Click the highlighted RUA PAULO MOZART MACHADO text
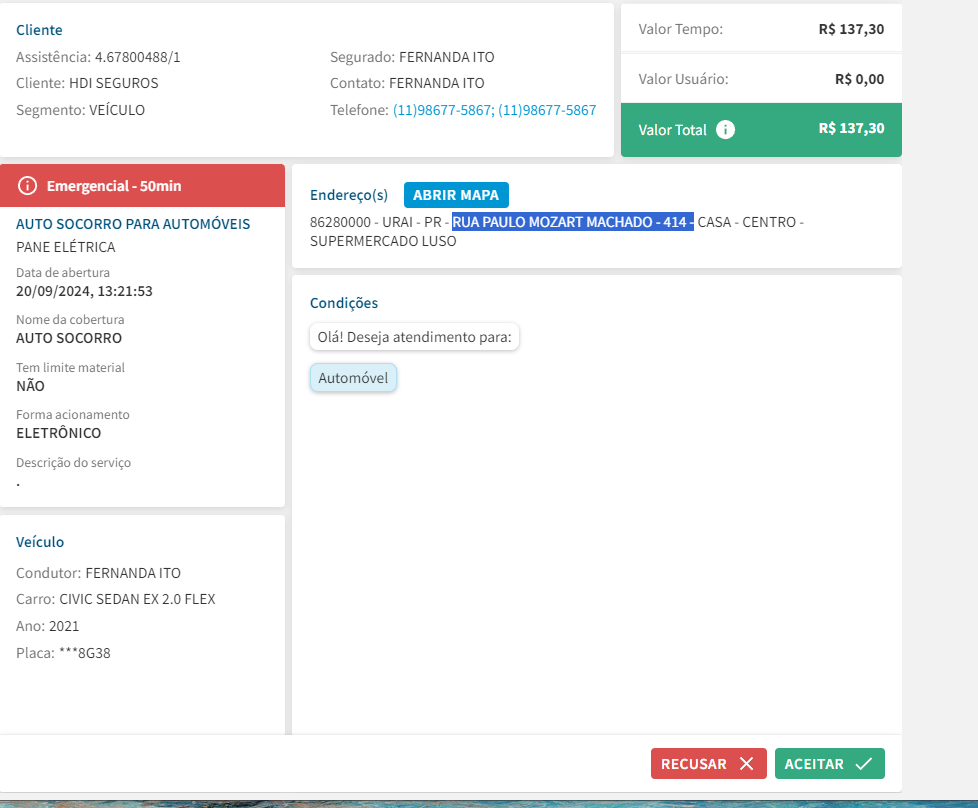Viewport: 978px width, 808px height. pyautogui.click(x=572, y=222)
